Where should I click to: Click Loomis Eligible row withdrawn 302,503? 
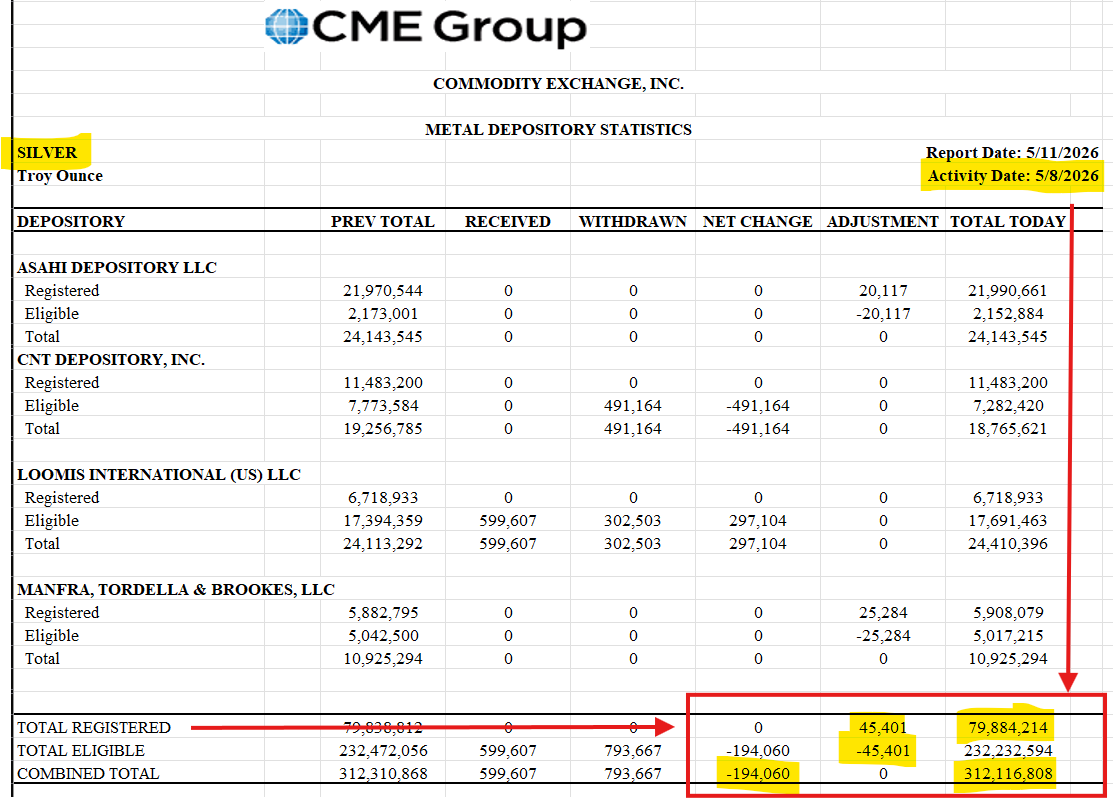[632, 521]
